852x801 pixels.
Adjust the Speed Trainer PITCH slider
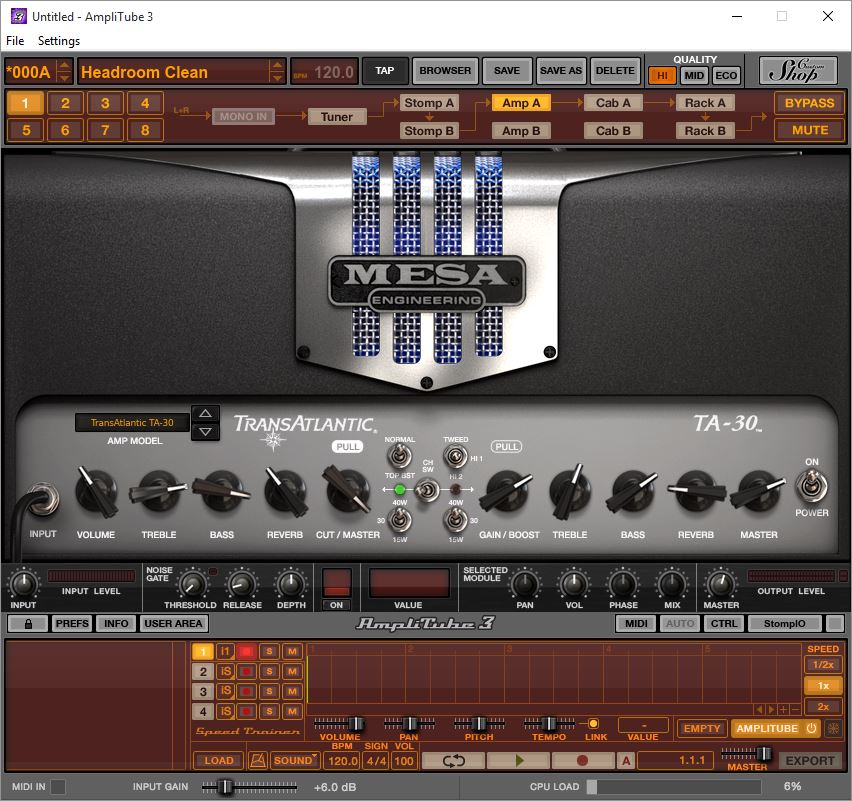[x=479, y=724]
